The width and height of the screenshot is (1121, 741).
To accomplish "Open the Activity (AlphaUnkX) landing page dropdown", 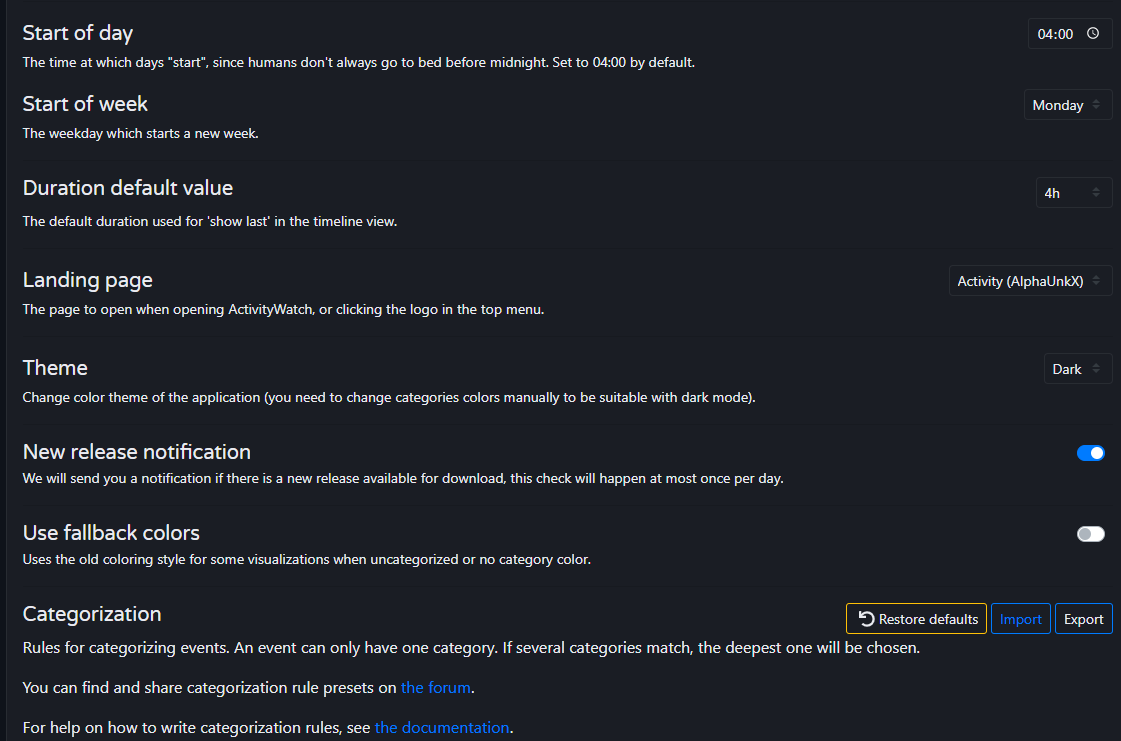I will (x=1020, y=281).
